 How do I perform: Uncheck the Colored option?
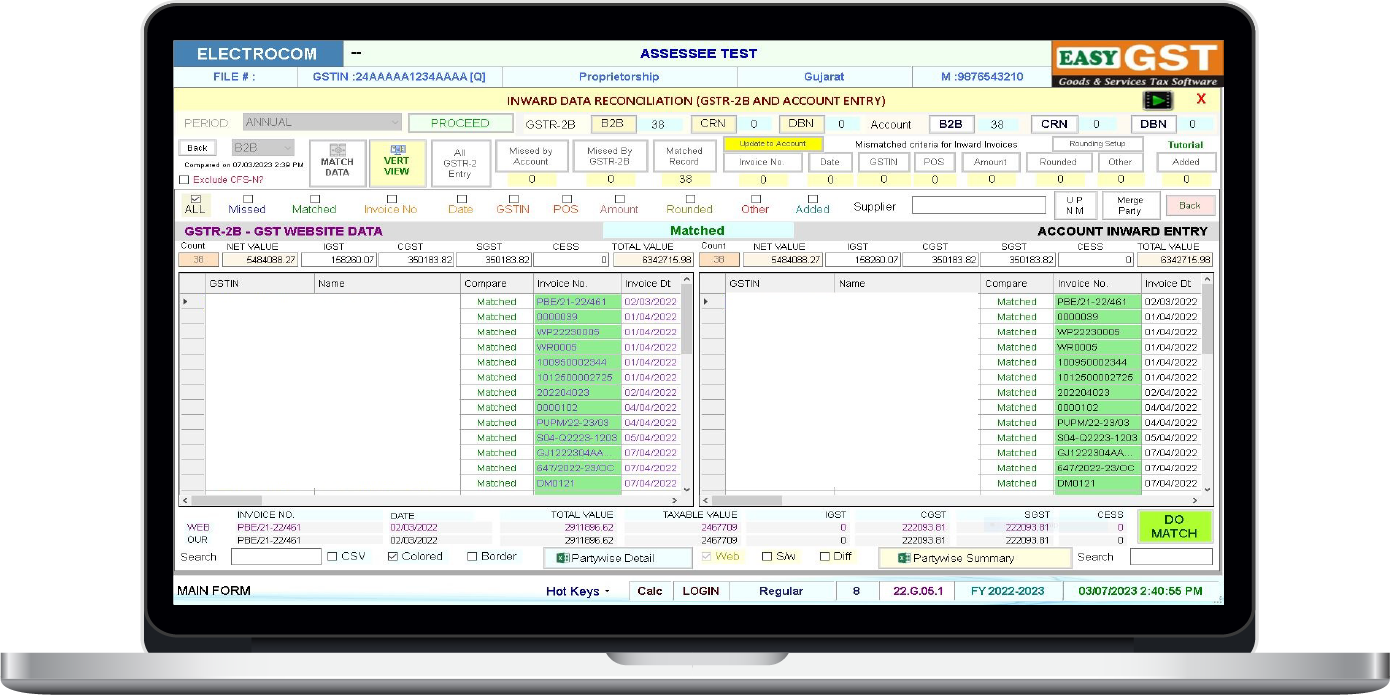pyautogui.click(x=393, y=557)
